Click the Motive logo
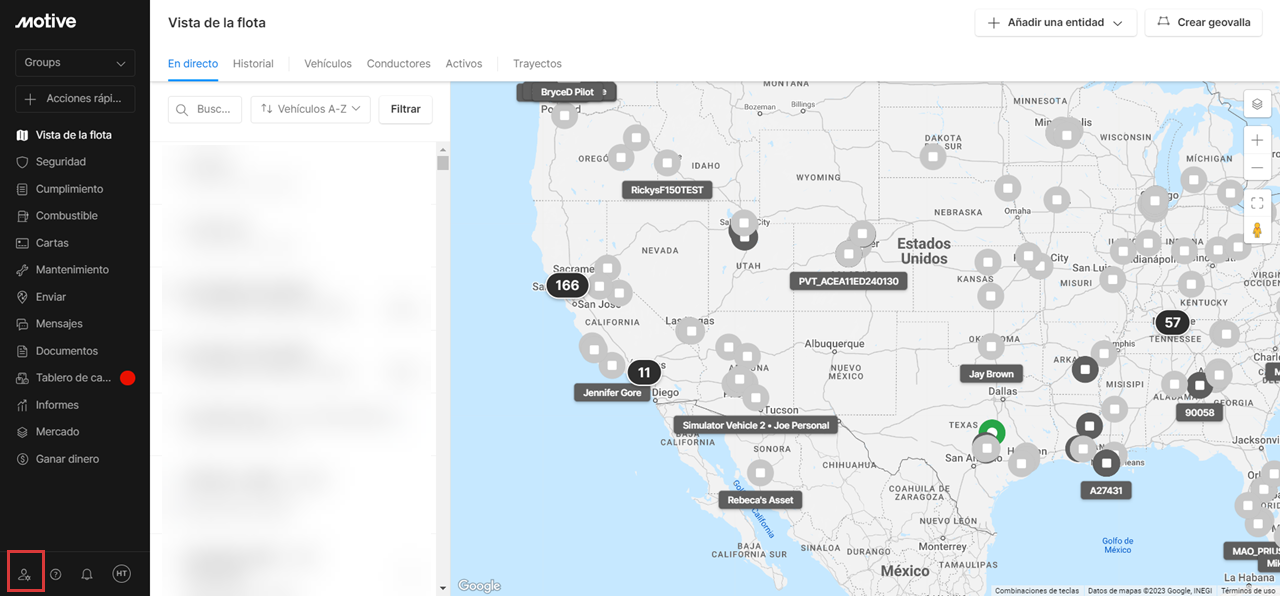 [46, 22]
